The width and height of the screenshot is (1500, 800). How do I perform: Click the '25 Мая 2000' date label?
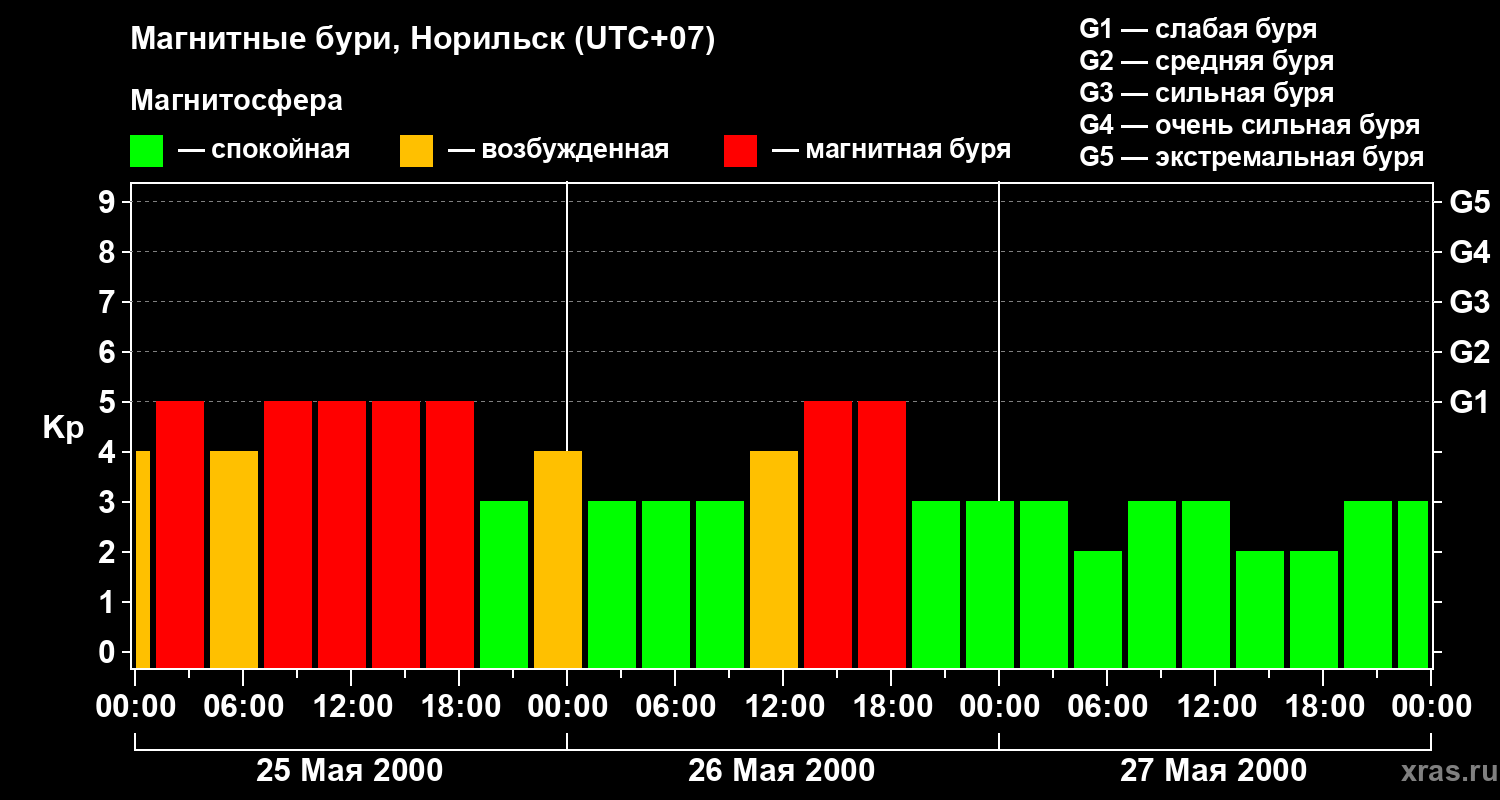pyautogui.click(x=350, y=770)
